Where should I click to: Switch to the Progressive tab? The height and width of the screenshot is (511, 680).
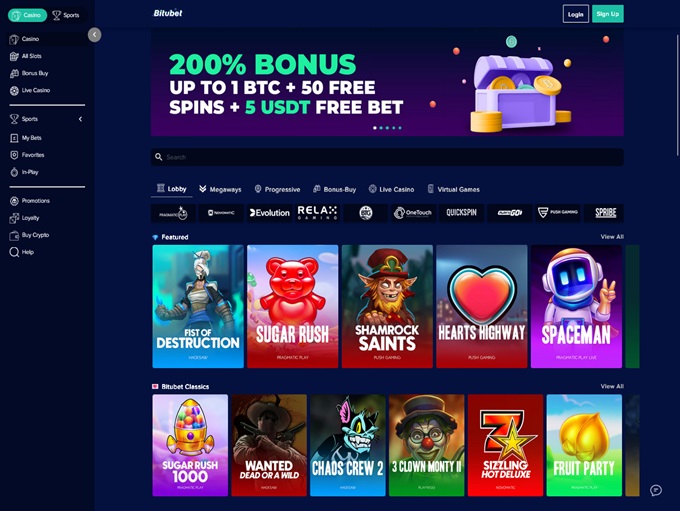278,189
